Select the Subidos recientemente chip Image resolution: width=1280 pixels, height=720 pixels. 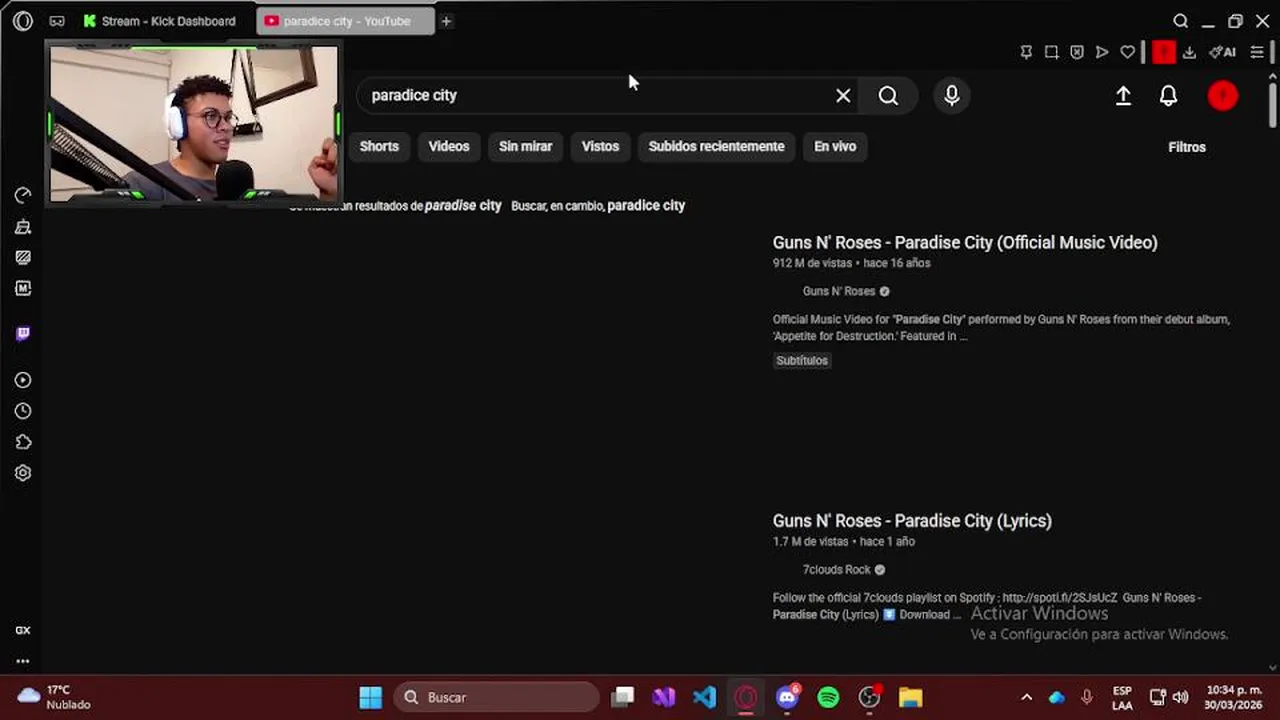pyautogui.click(x=716, y=146)
